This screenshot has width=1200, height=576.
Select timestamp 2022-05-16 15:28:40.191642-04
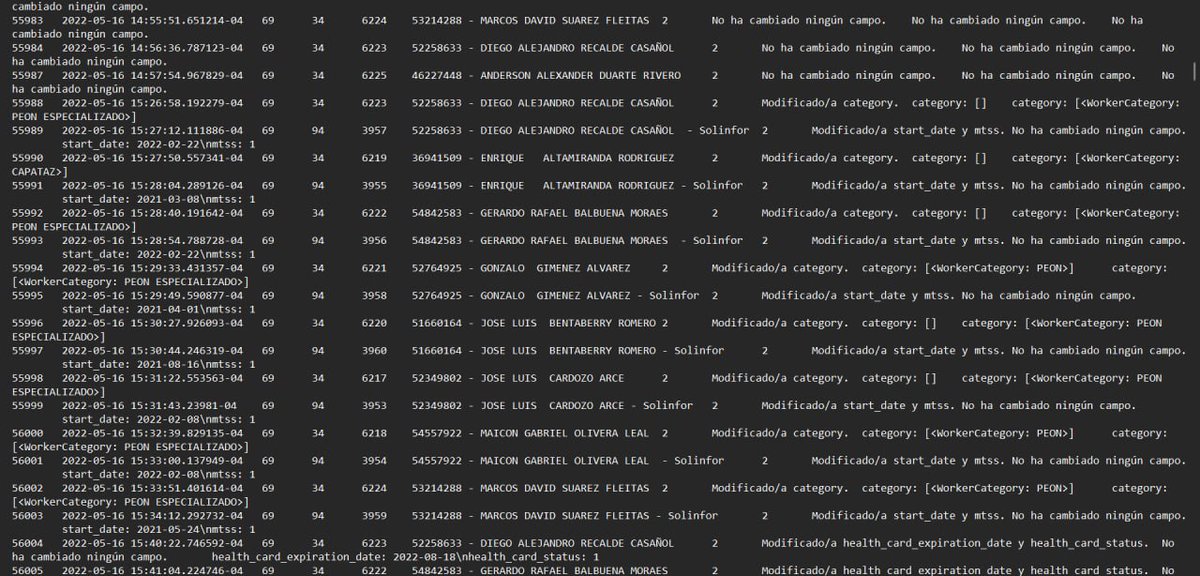point(152,213)
